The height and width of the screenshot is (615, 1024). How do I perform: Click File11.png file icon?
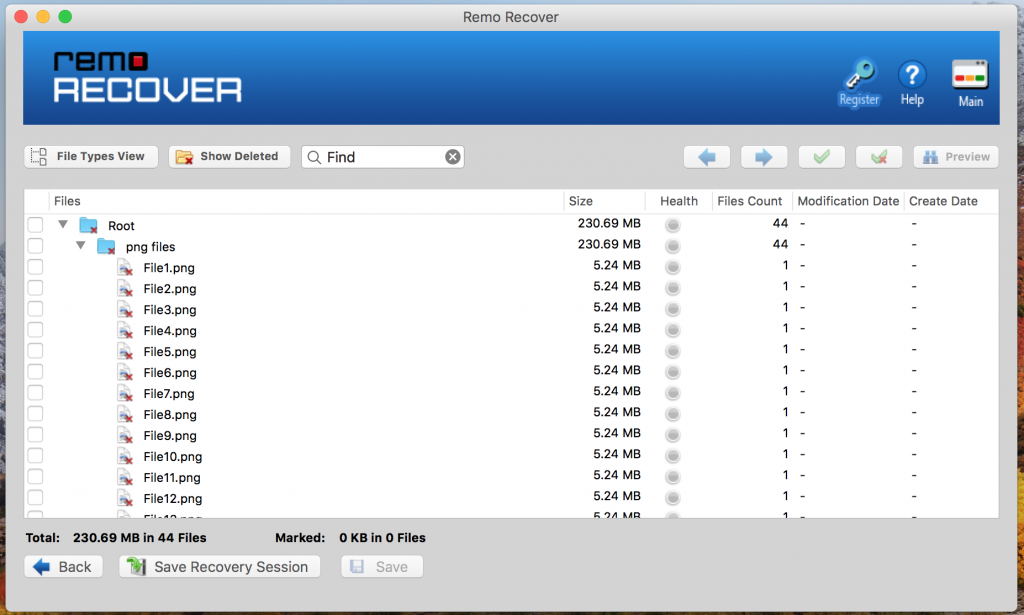(125, 477)
